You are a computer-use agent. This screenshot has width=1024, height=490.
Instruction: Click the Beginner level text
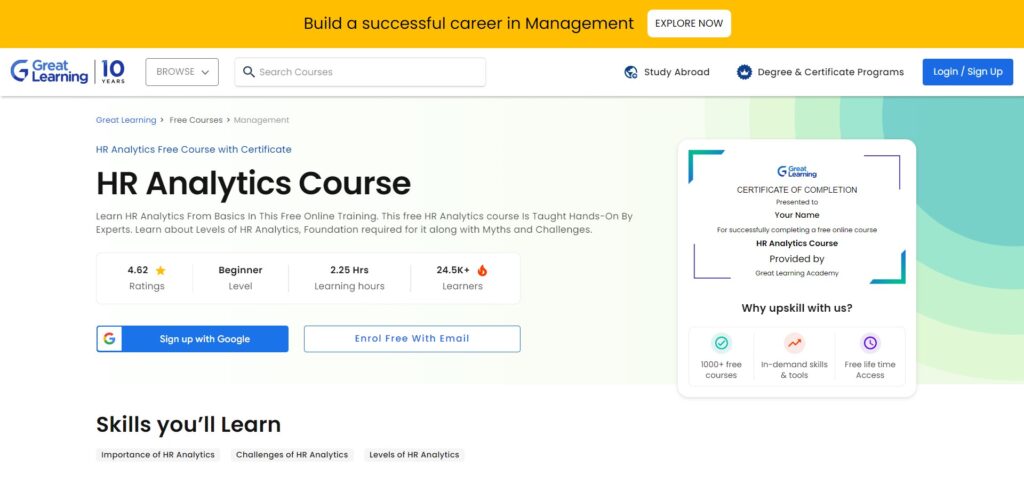pos(240,270)
